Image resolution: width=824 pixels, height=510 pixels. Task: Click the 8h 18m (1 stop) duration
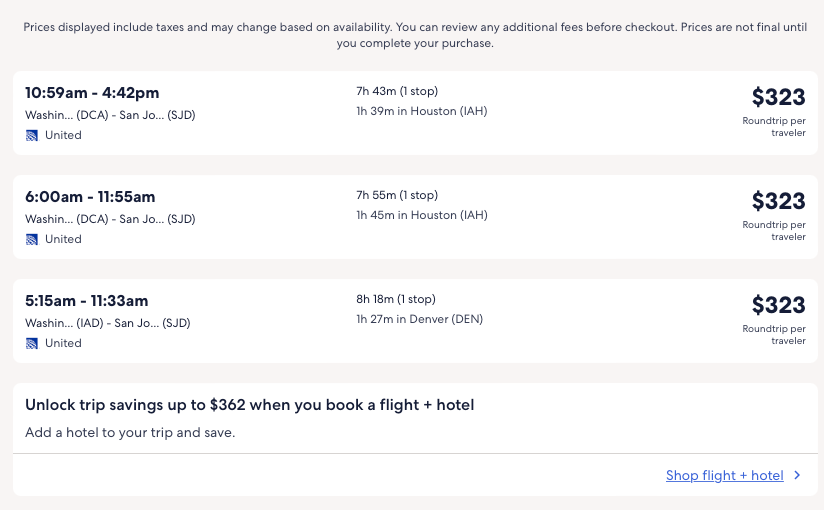click(x=397, y=299)
